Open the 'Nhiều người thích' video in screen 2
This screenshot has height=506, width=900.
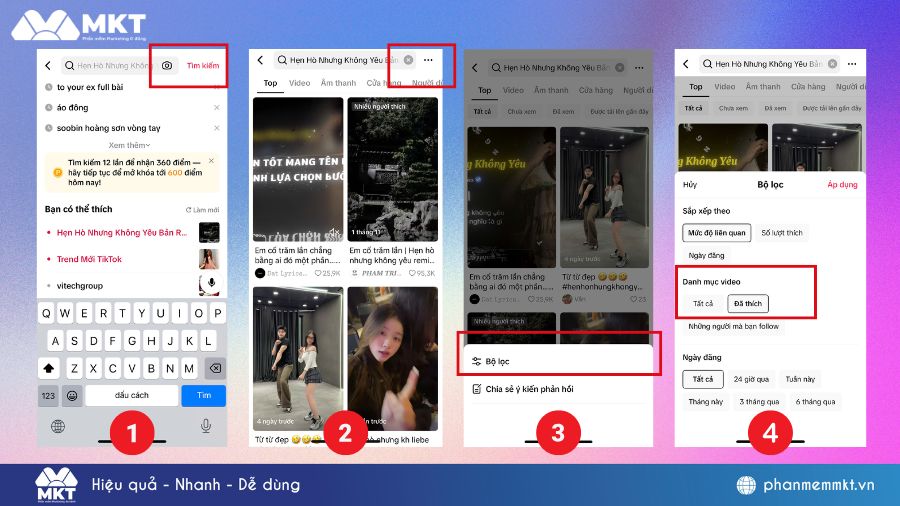(x=393, y=169)
